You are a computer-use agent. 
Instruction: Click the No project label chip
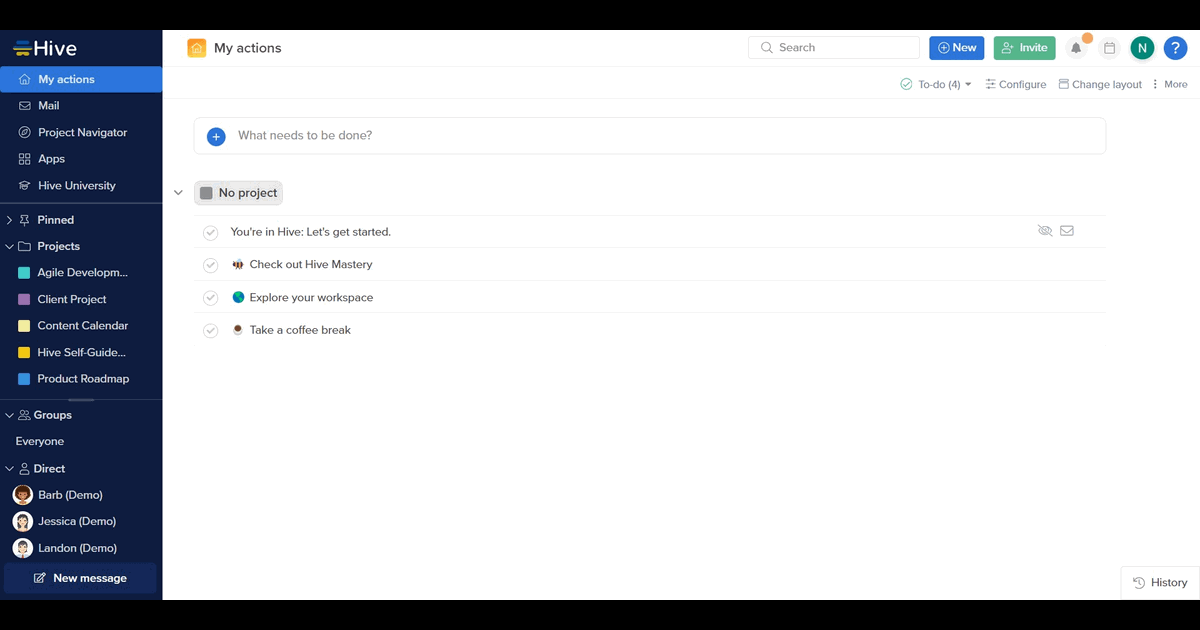click(x=238, y=193)
